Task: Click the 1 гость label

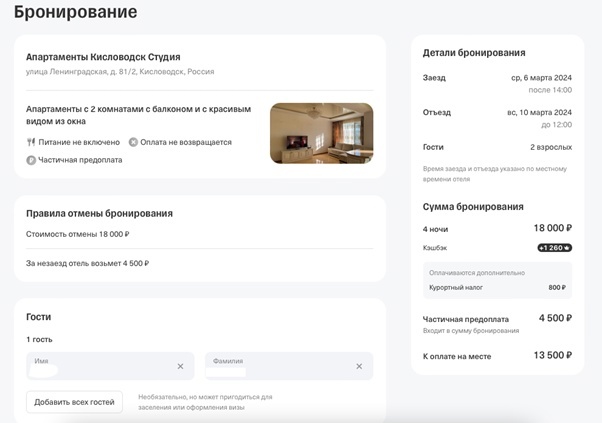Action: (39, 340)
